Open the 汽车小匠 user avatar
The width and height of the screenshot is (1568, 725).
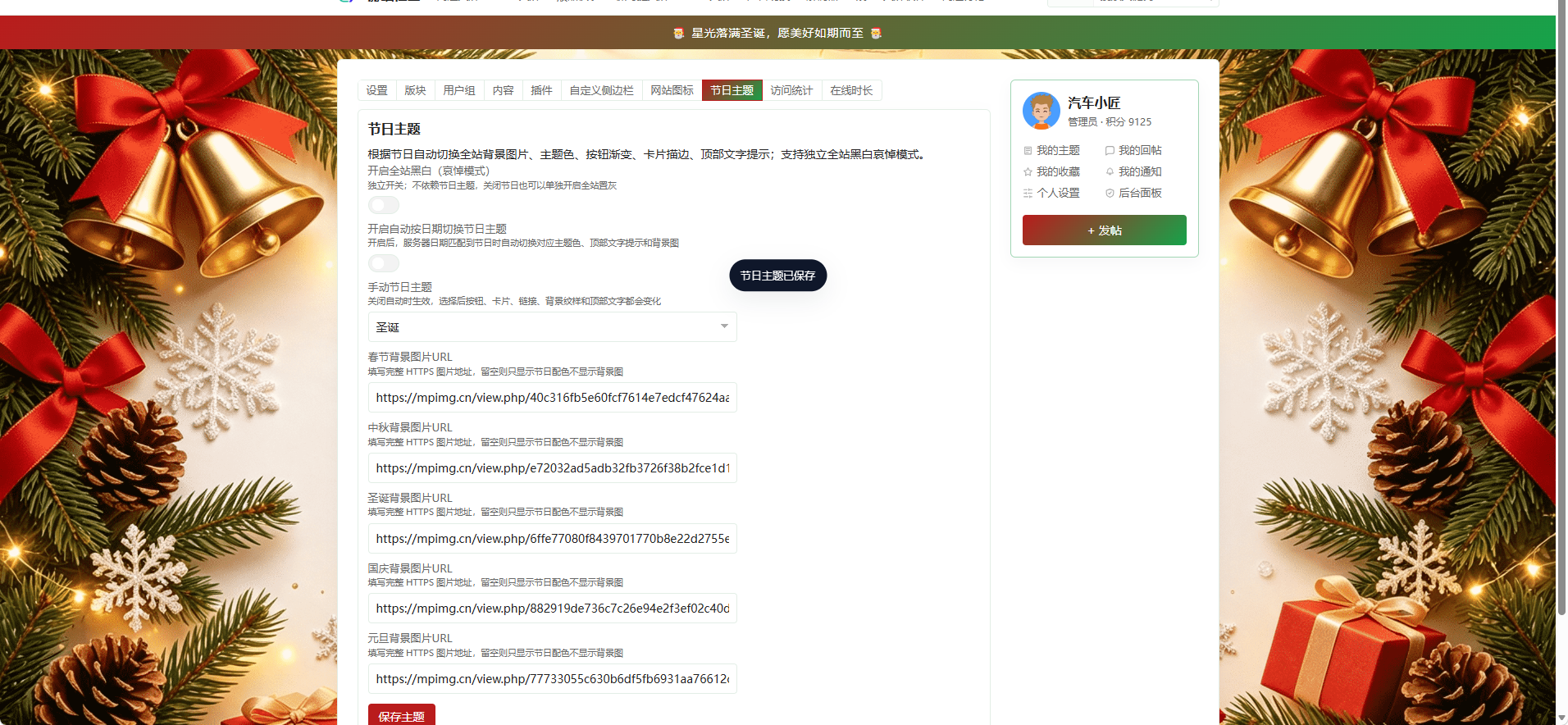pyautogui.click(x=1042, y=111)
